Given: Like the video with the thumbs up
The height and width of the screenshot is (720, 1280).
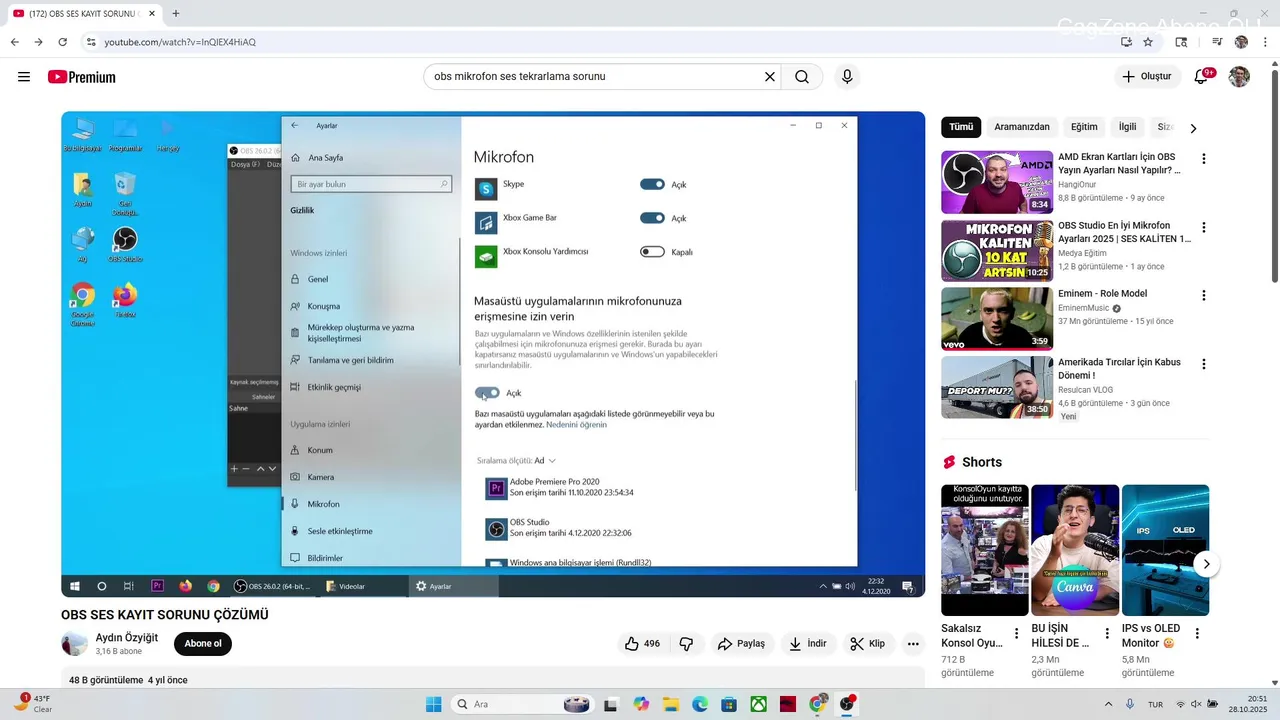Looking at the screenshot, I should tap(643, 644).
